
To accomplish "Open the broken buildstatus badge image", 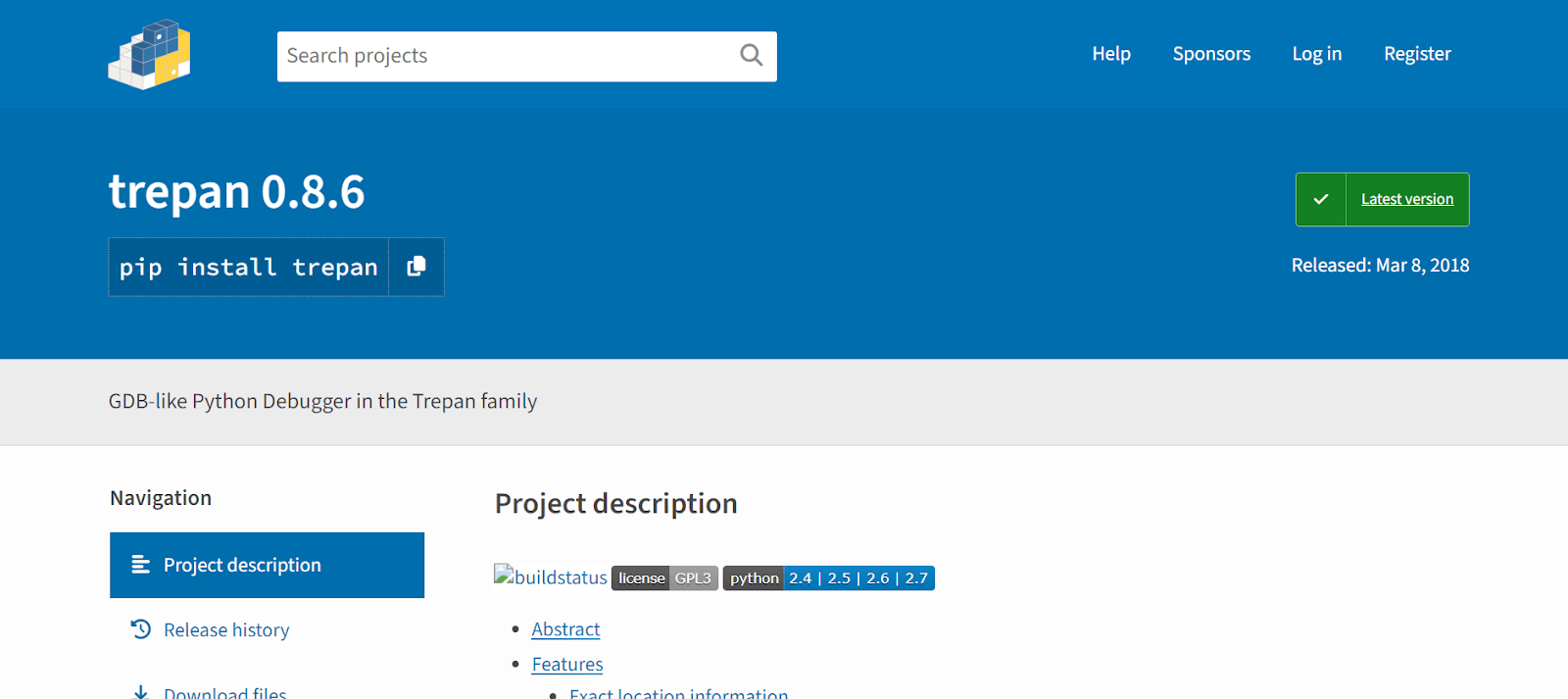I will point(551,577).
